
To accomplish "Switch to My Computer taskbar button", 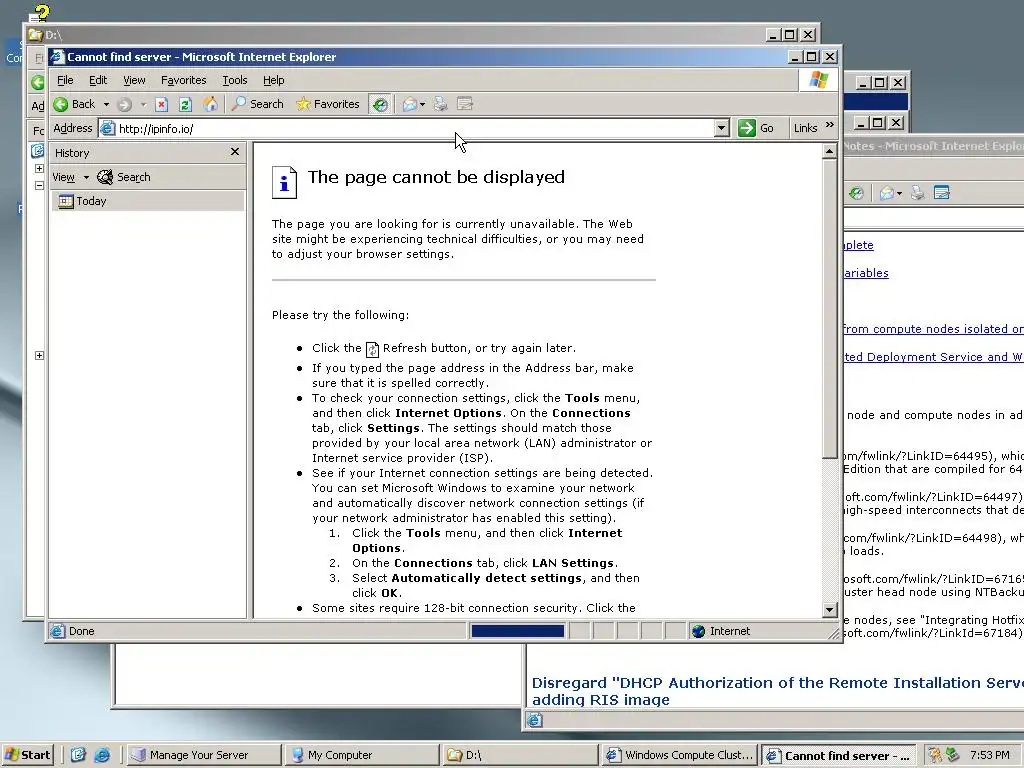I will (363, 755).
